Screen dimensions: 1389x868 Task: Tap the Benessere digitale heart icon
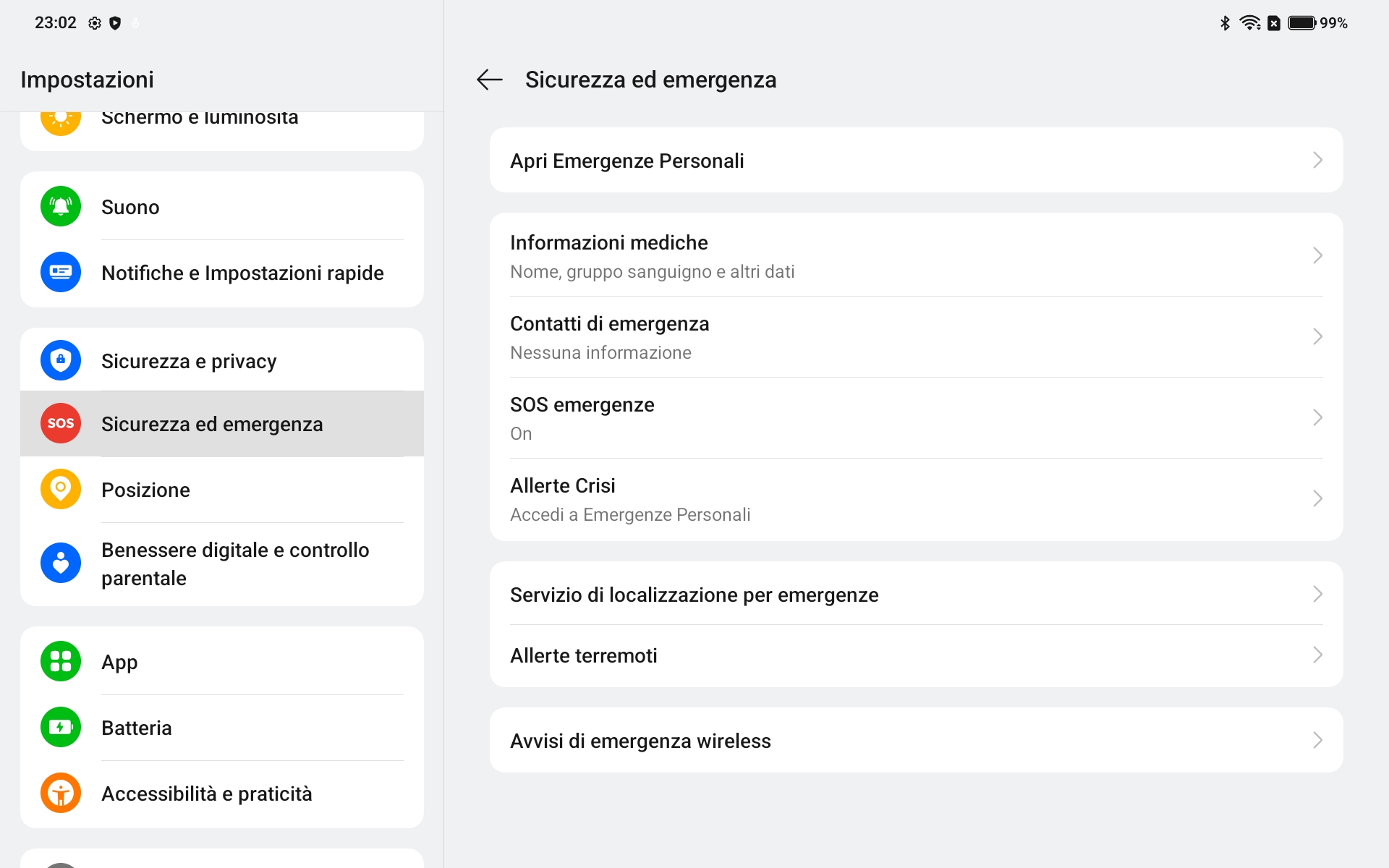(61, 563)
